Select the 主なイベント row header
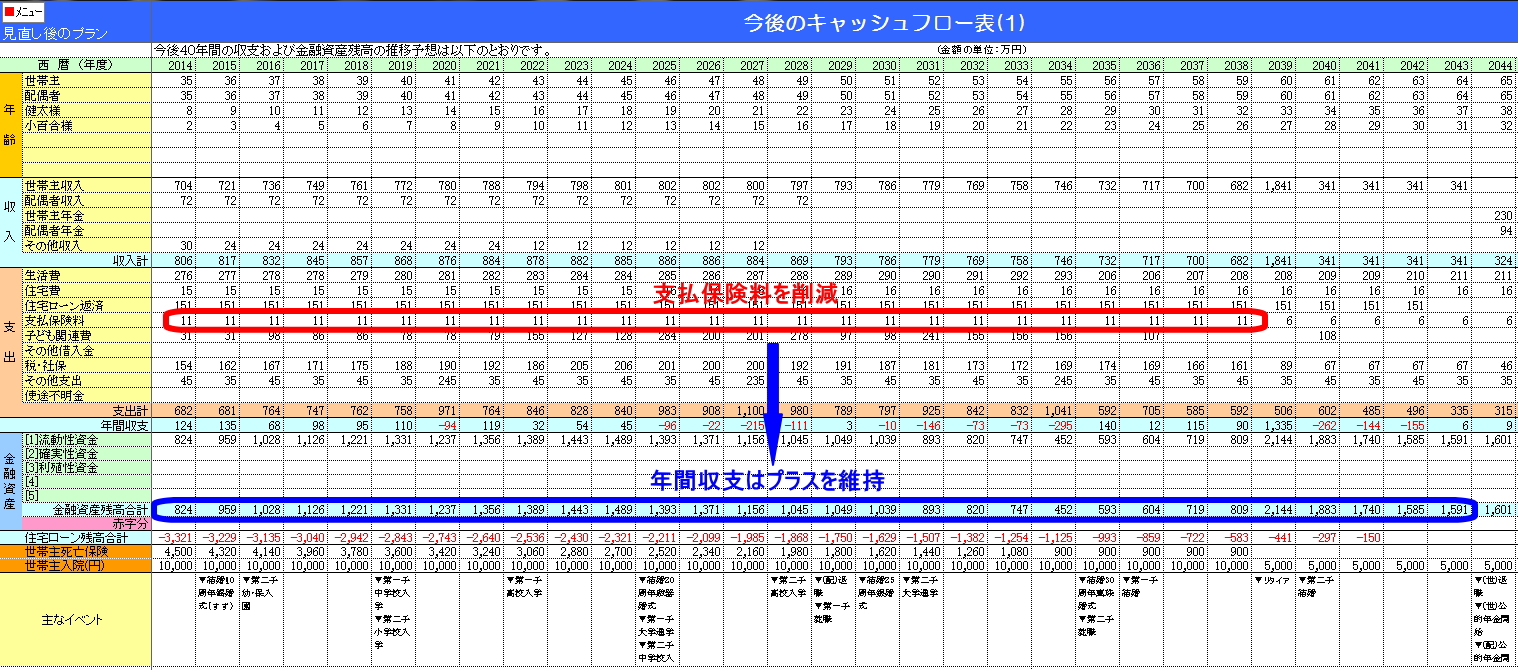Image resolution: width=1518 pixels, height=670 pixels. pos(76,620)
